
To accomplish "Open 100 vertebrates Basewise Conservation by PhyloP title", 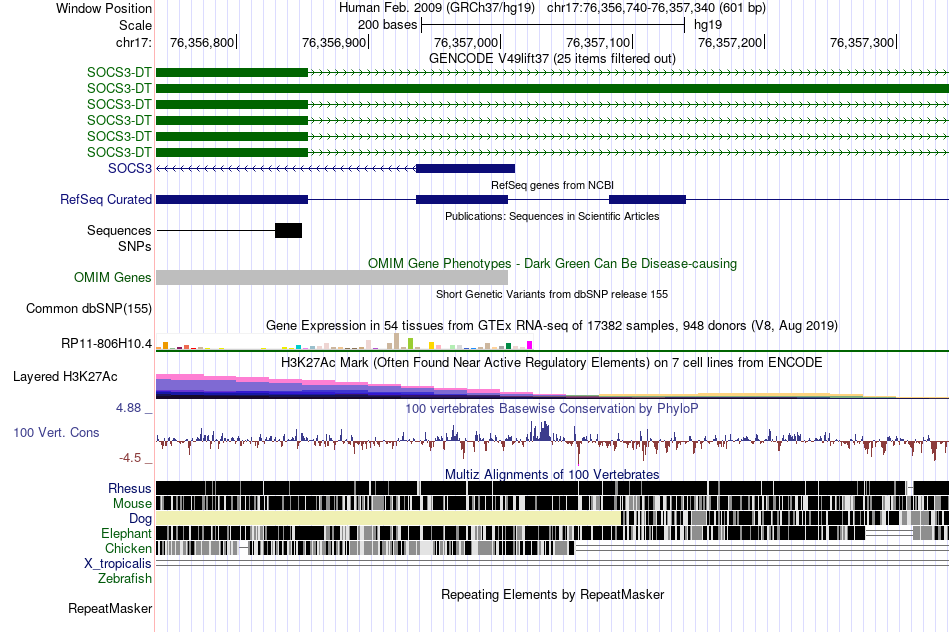I will 552,408.
